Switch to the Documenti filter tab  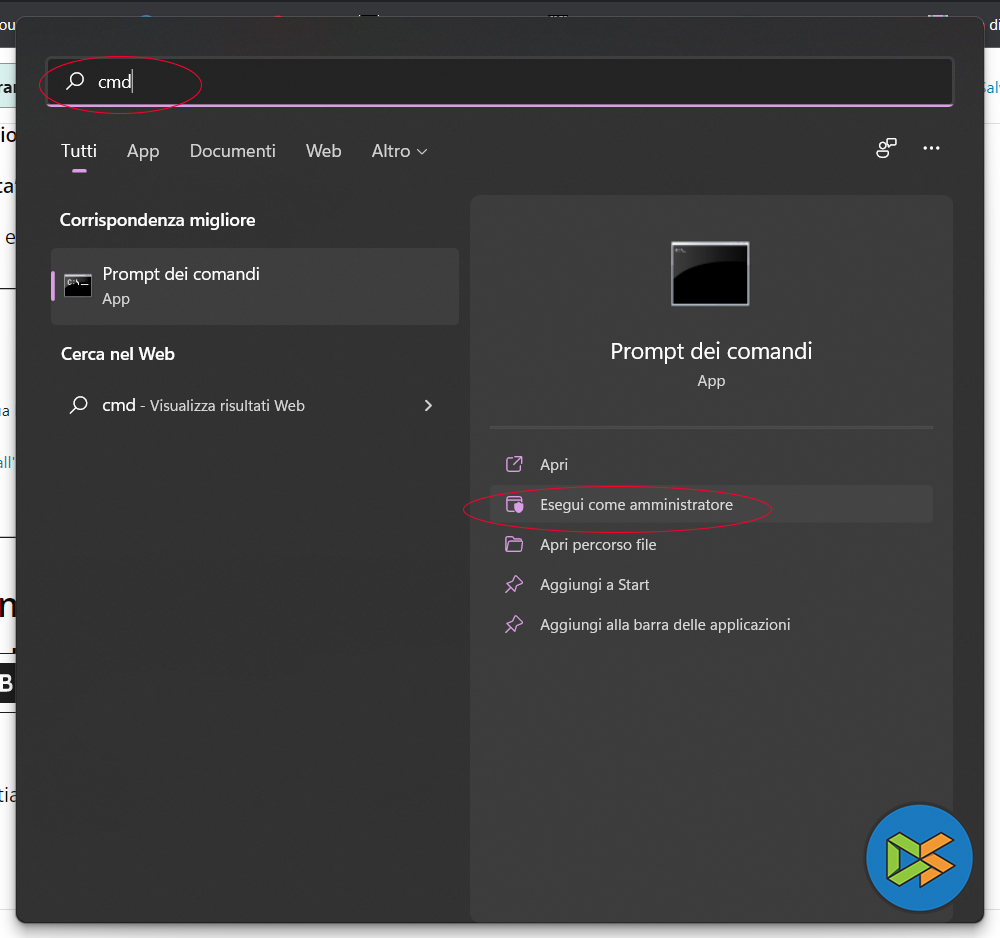click(x=232, y=151)
